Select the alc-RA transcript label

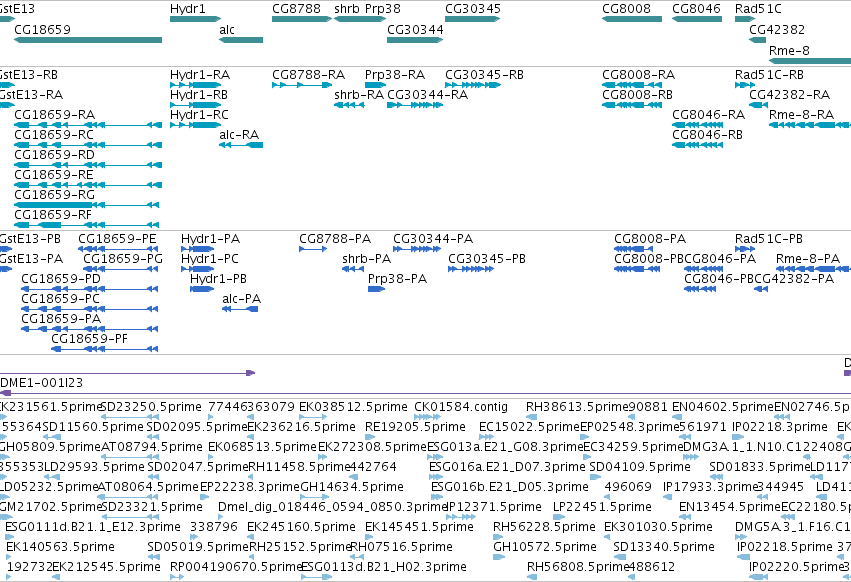239,135
